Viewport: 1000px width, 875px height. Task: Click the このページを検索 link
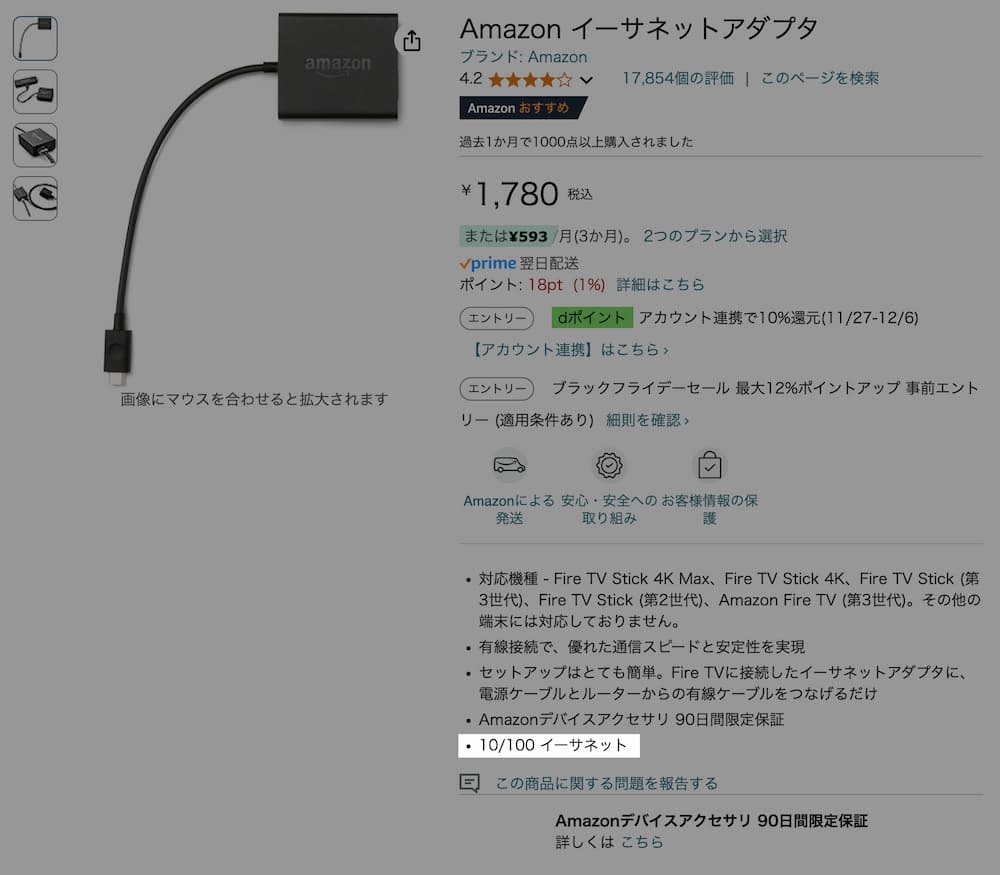click(x=820, y=78)
